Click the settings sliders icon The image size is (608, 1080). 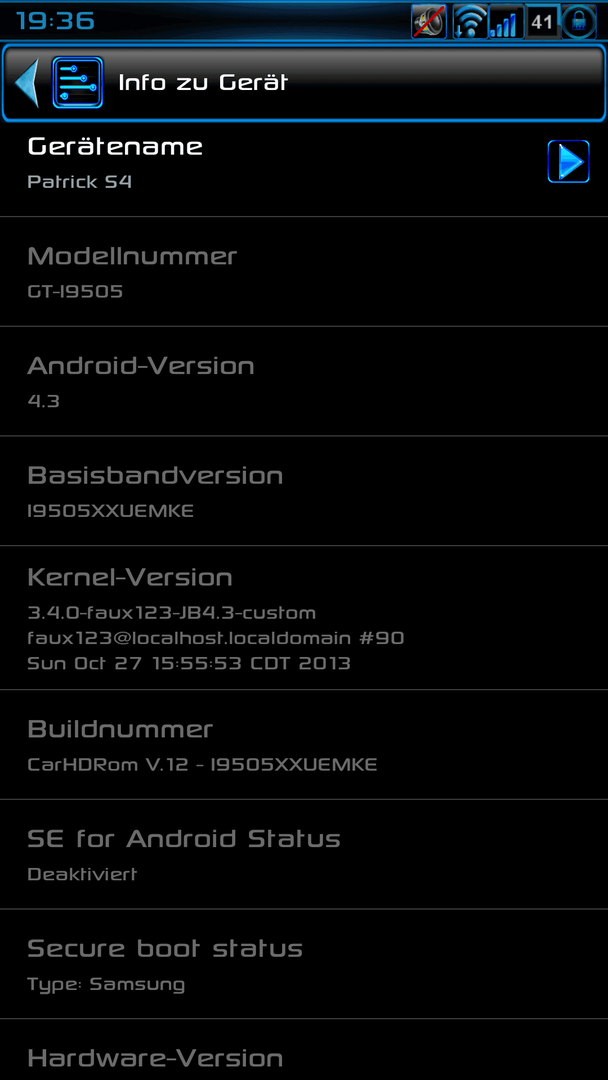pyautogui.click(x=78, y=83)
